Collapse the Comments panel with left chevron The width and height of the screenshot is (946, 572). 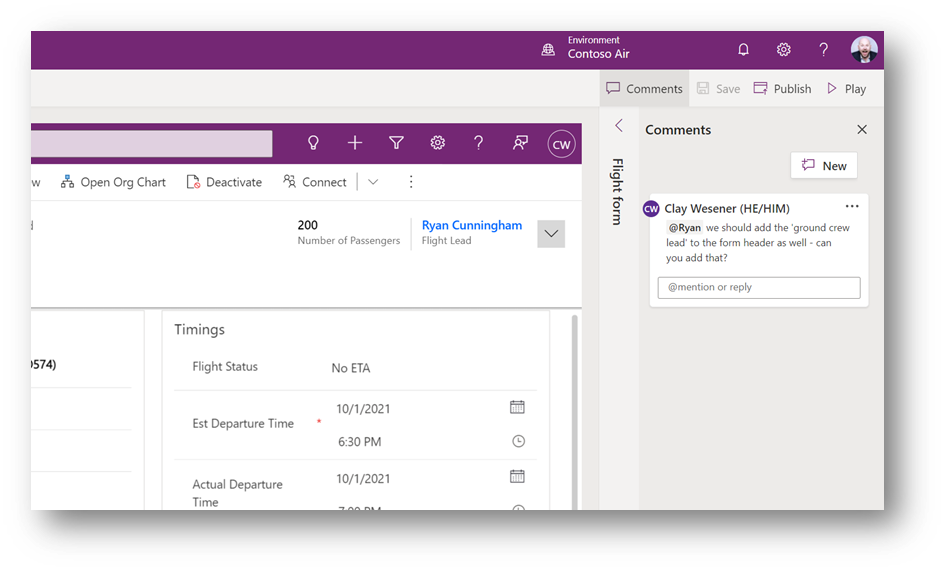(x=619, y=126)
